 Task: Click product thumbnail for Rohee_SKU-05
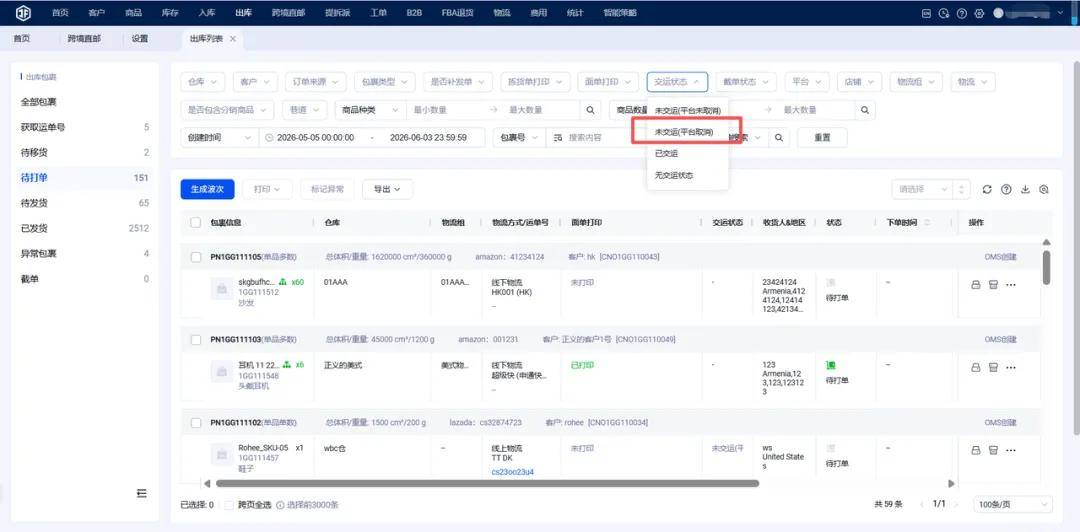(222, 455)
